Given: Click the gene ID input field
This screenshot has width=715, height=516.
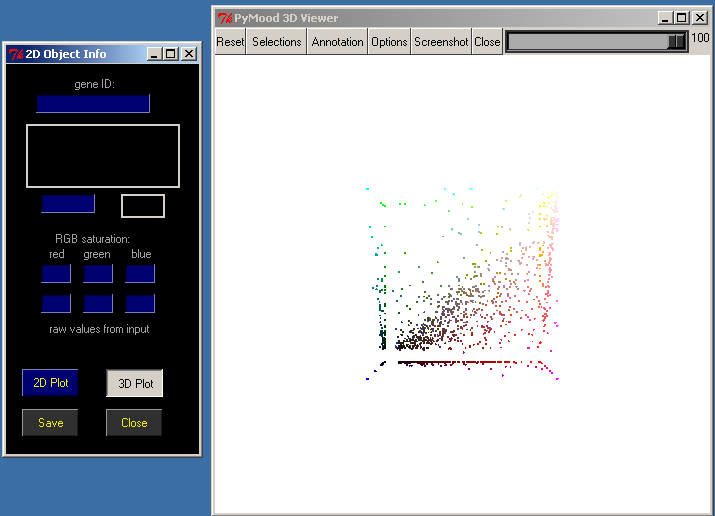Looking at the screenshot, I should click(93, 103).
